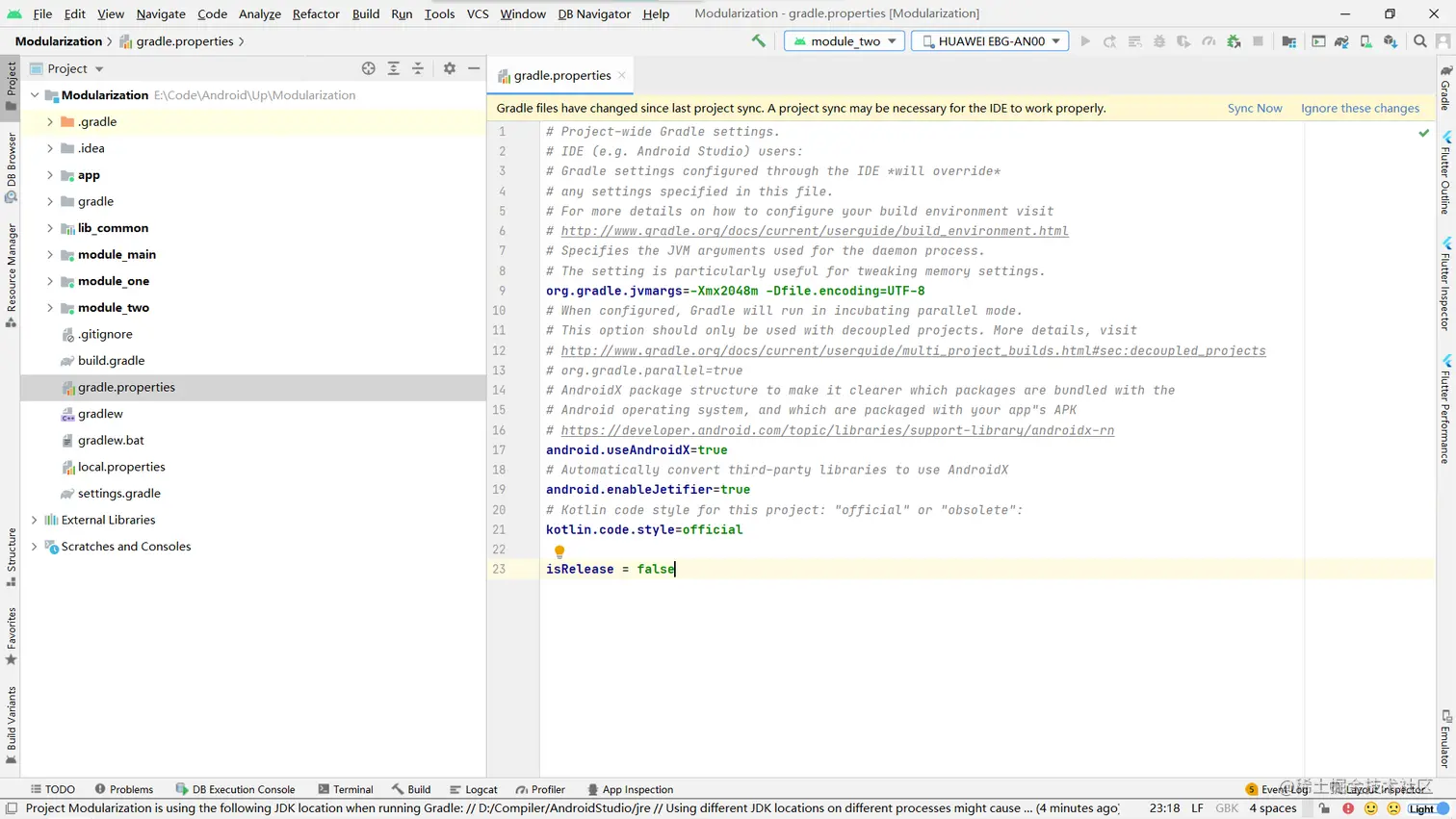The height and width of the screenshot is (819, 1456).
Task: Toggle the Favorites side panel button
Action: click(11, 635)
